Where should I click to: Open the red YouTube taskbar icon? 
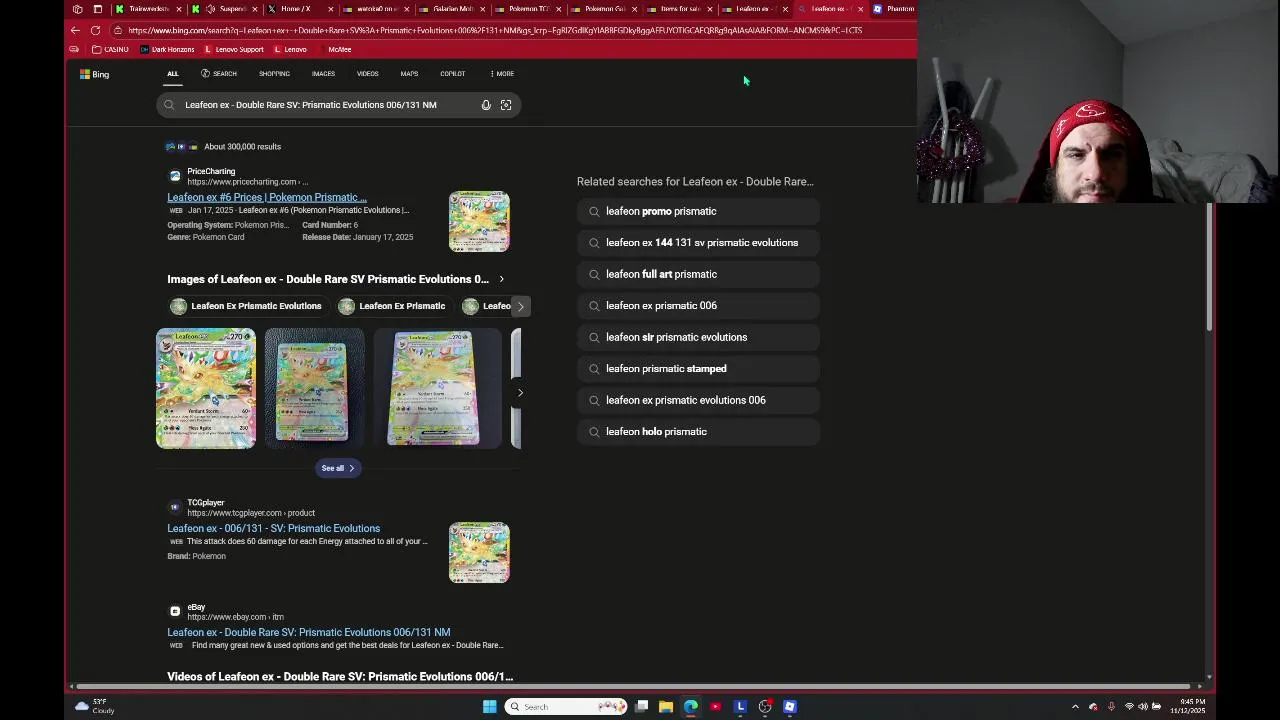click(715, 707)
